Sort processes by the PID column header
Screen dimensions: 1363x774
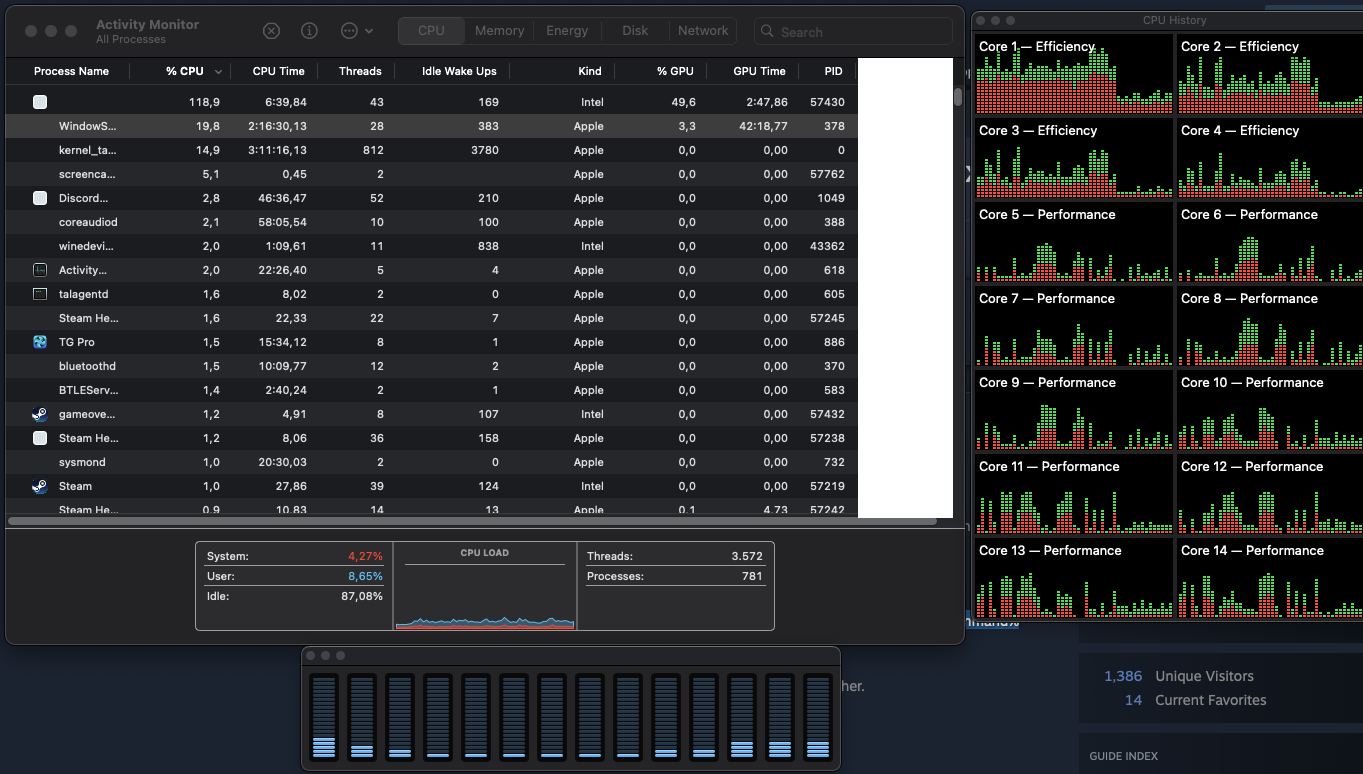833,71
